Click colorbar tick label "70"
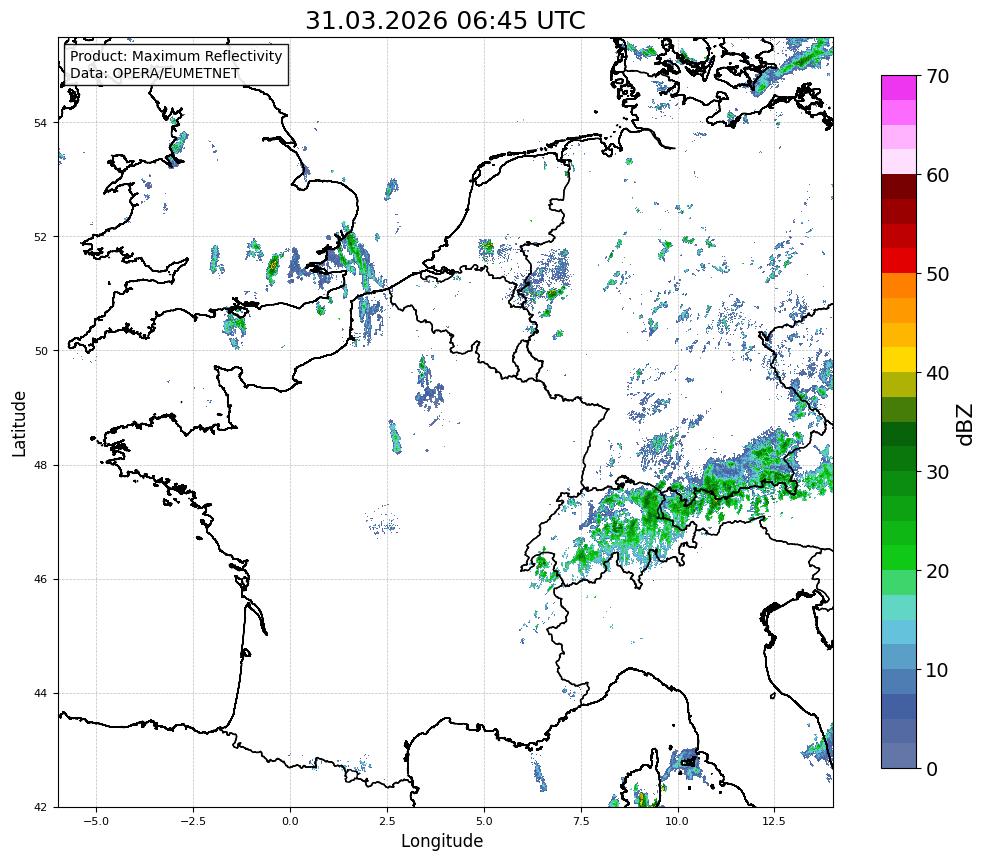The height and width of the screenshot is (860, 985). pos(937,76)
